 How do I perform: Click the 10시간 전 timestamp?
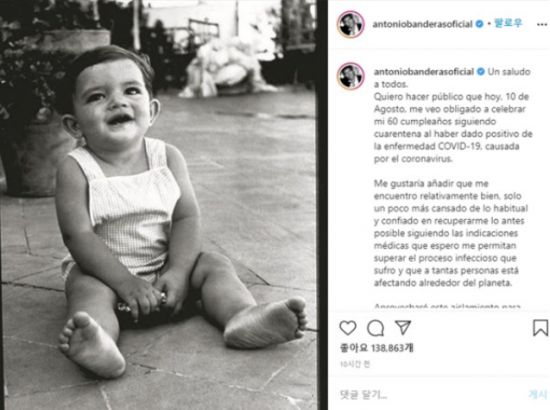[x=355, y=364]
